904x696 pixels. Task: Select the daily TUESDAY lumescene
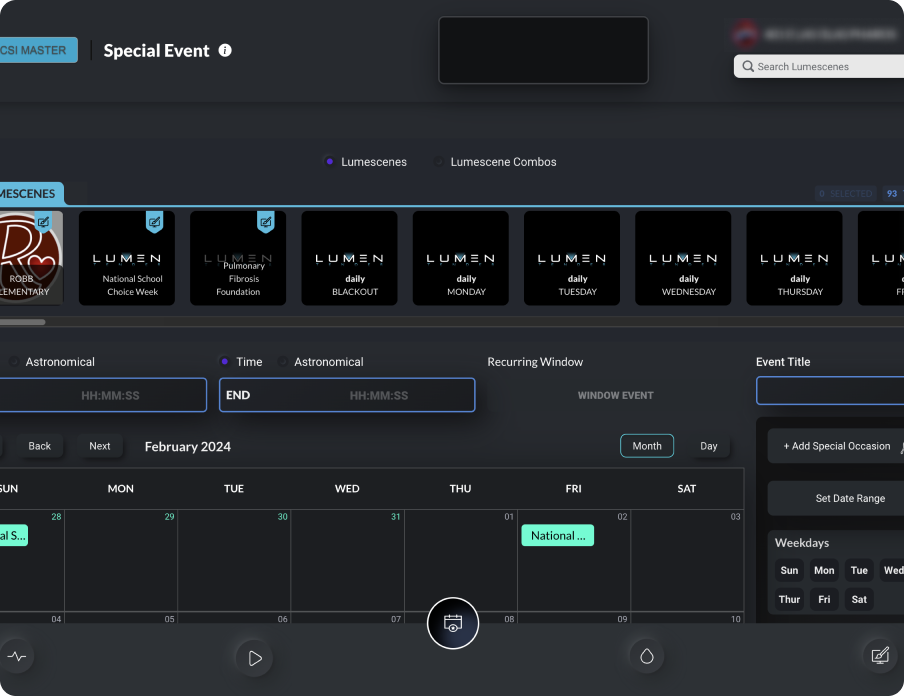coord(572,258)
